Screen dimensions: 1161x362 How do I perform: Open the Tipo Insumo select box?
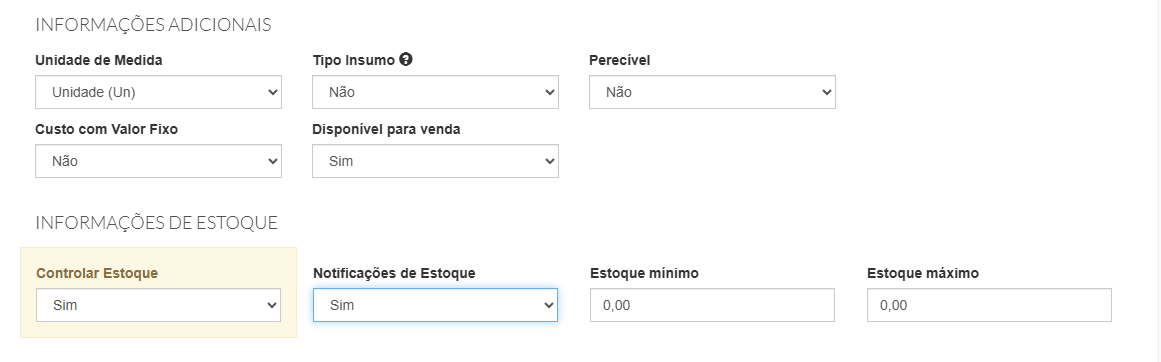(x=435, y=92)
